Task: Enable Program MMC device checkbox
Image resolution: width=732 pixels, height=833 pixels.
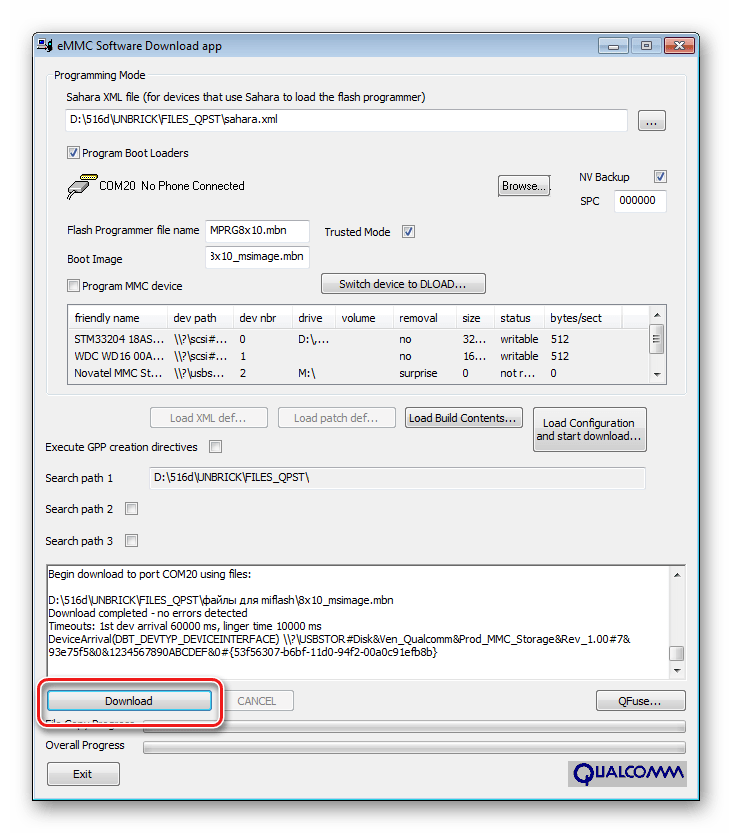Action: (73, 286)
